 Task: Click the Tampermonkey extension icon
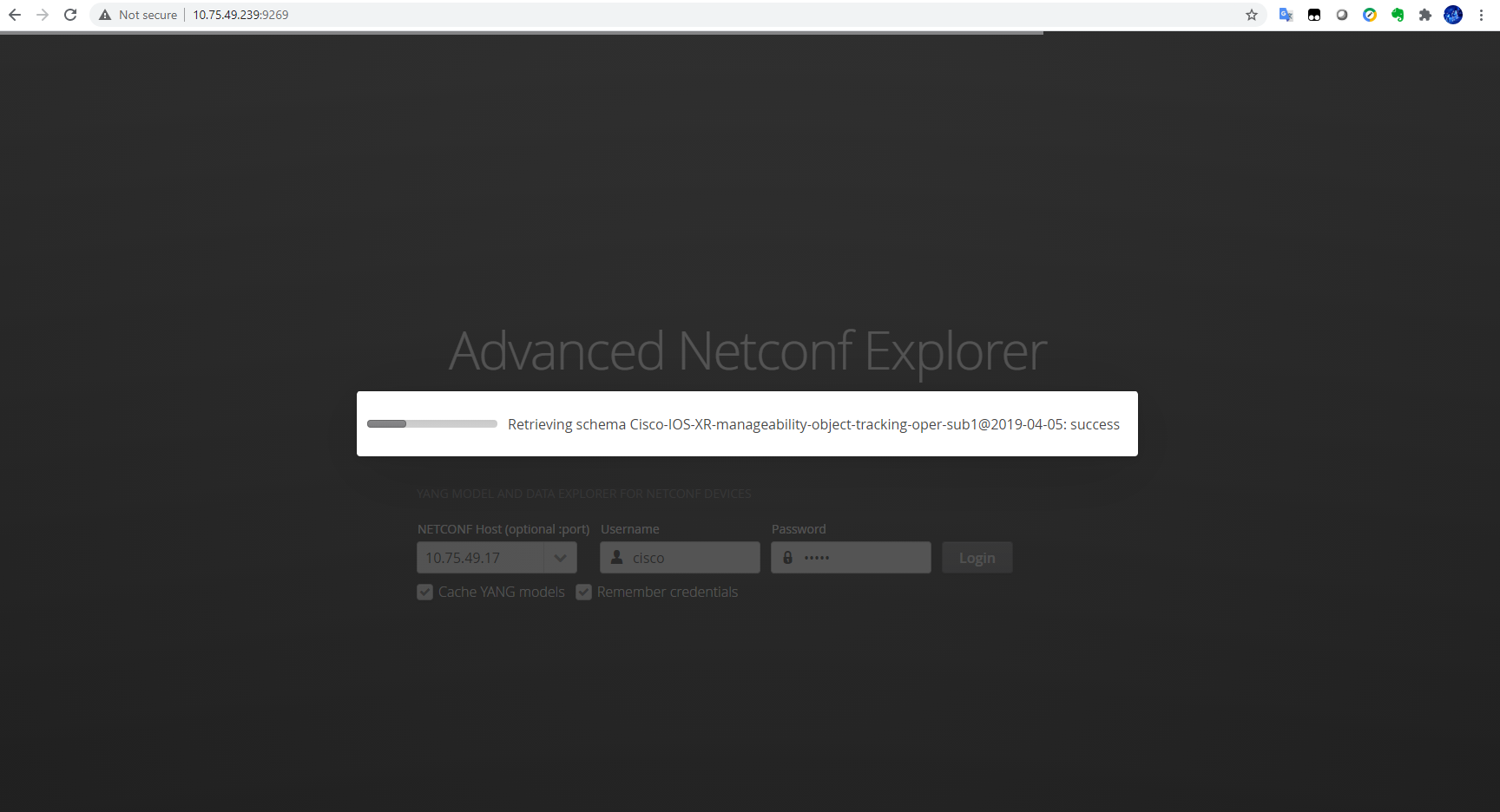coord(1314,15)
